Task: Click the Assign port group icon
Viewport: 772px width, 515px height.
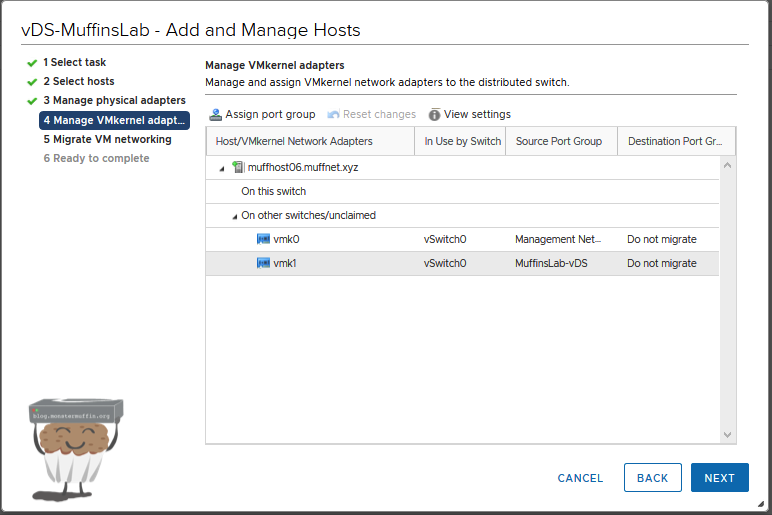Action: [x=215, y=115]
